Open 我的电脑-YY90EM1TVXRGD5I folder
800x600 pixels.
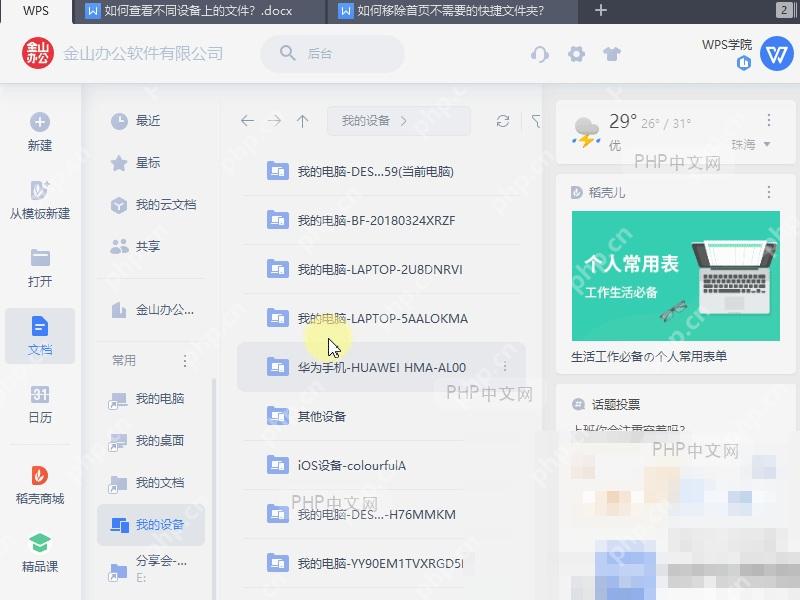click(382, 563)
